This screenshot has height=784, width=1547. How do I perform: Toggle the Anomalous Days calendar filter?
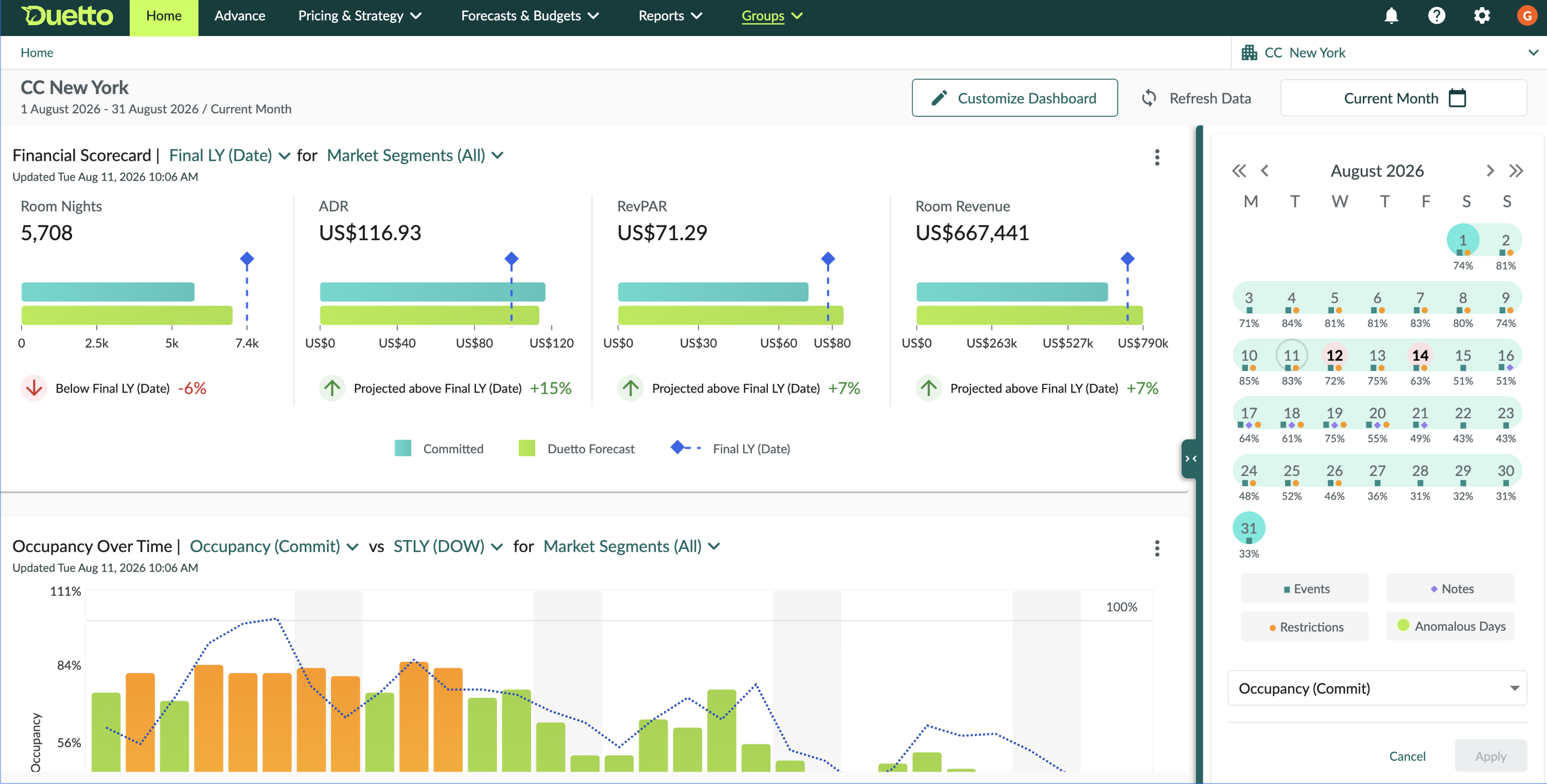1450,626
